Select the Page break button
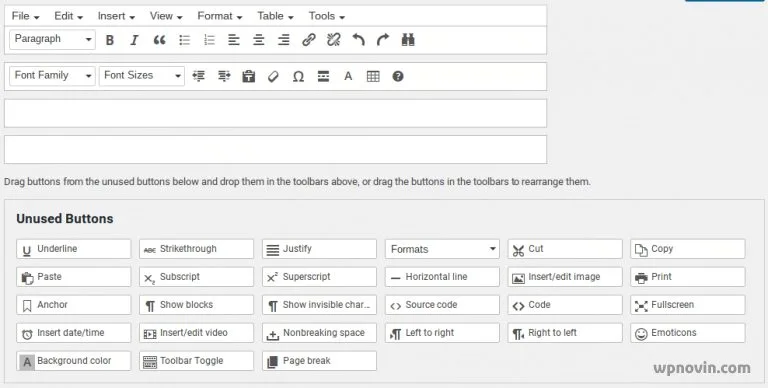 (319, 361)
